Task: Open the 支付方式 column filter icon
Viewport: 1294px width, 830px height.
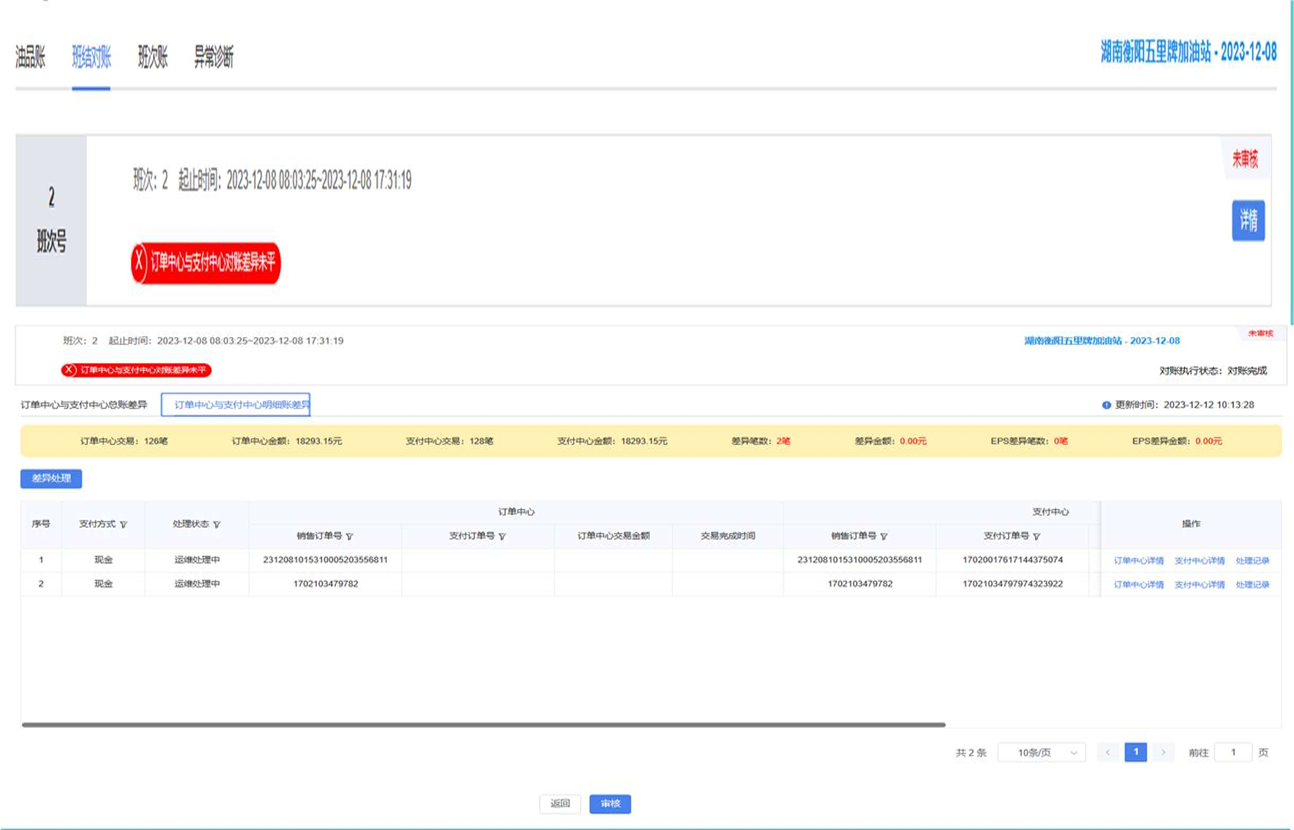Action: tap(123, 524)
